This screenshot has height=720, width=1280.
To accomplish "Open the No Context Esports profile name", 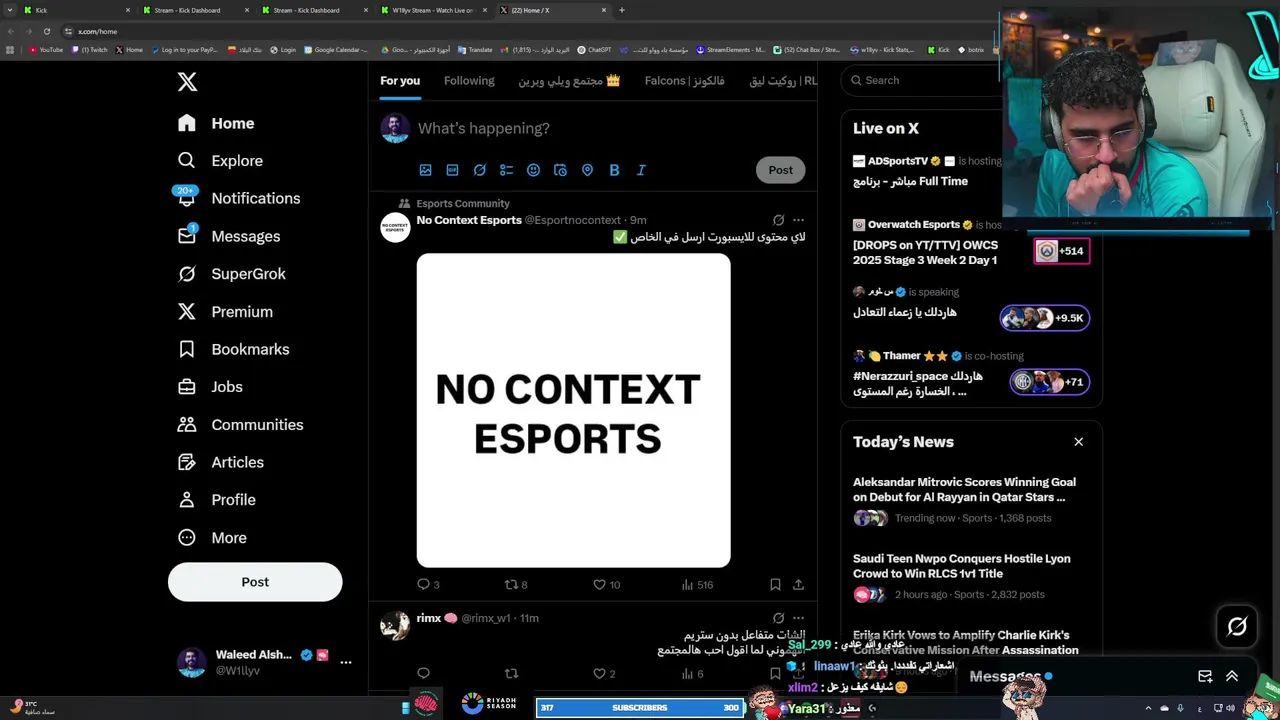I will click(469, 220).
